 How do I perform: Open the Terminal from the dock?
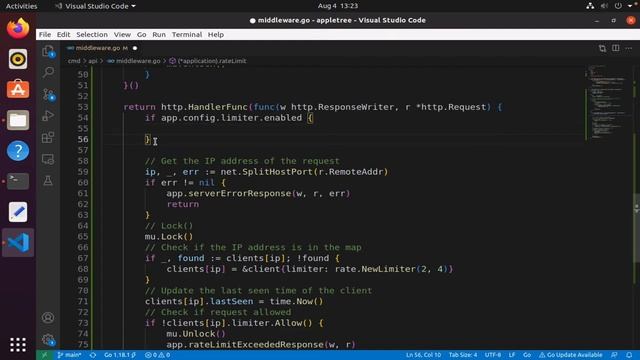(18, 181)
